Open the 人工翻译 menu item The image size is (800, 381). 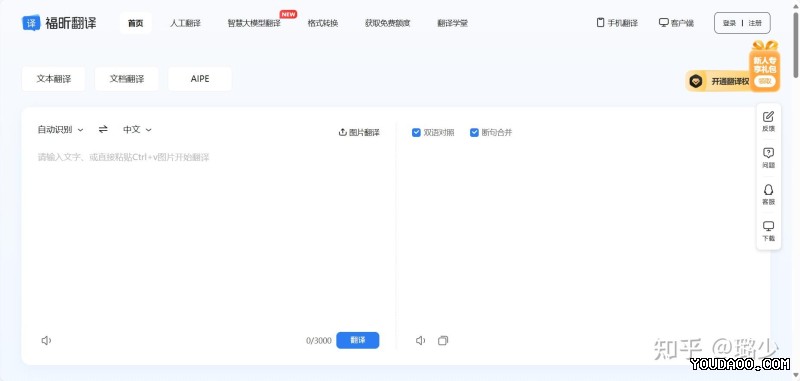[185, 23]
